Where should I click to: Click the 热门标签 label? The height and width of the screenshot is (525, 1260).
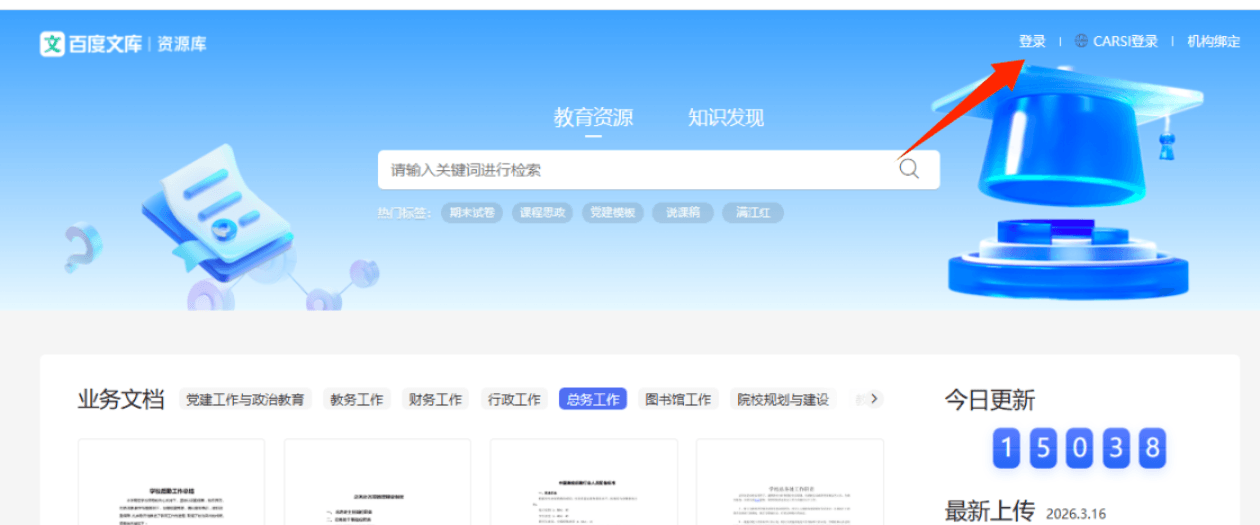(x=404, y=213)
